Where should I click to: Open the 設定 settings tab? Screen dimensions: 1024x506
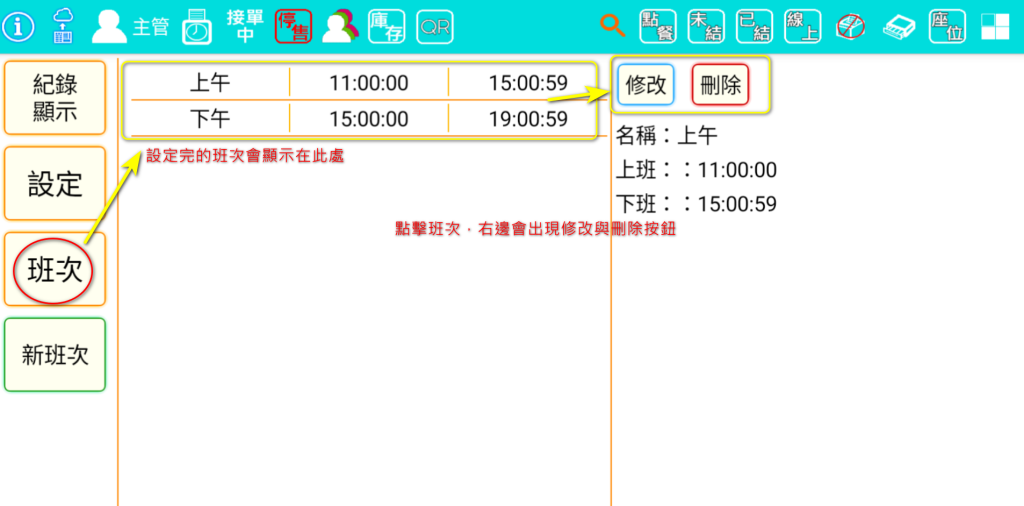coord(55,183)
